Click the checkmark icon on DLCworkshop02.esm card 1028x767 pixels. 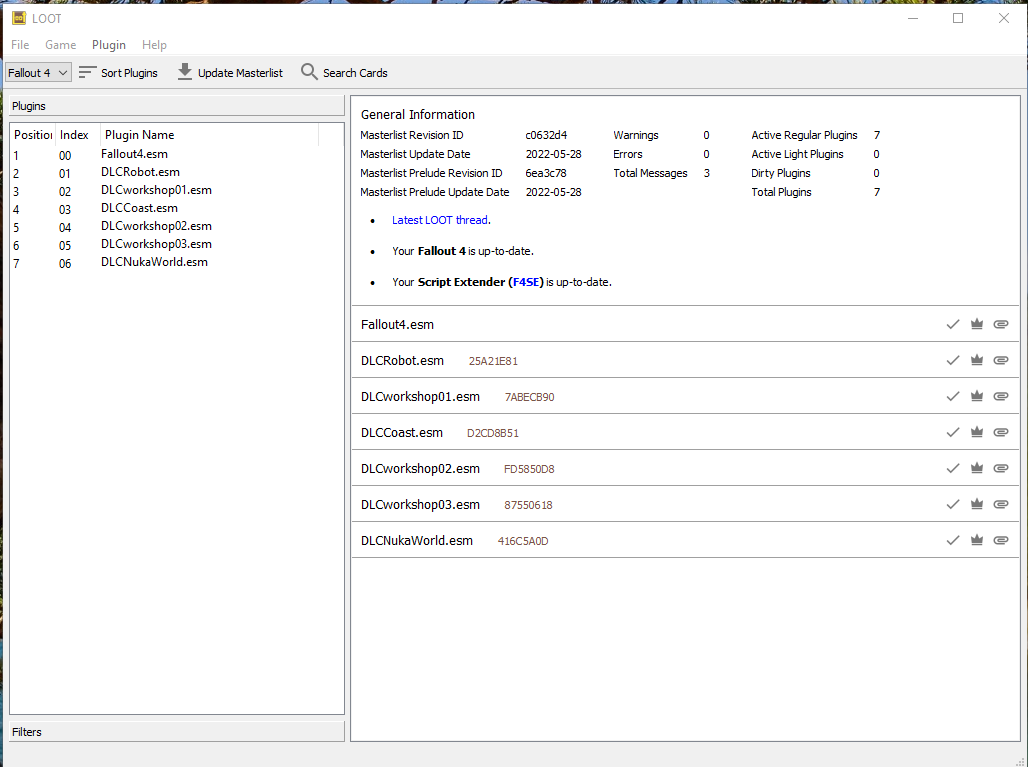click(x=953, y=468)
